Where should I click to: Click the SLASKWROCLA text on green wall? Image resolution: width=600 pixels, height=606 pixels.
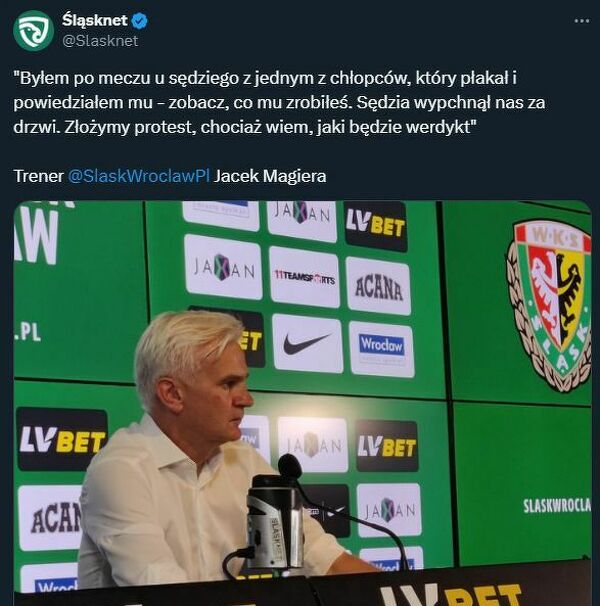pyautogui.click(x=557, y=506)
